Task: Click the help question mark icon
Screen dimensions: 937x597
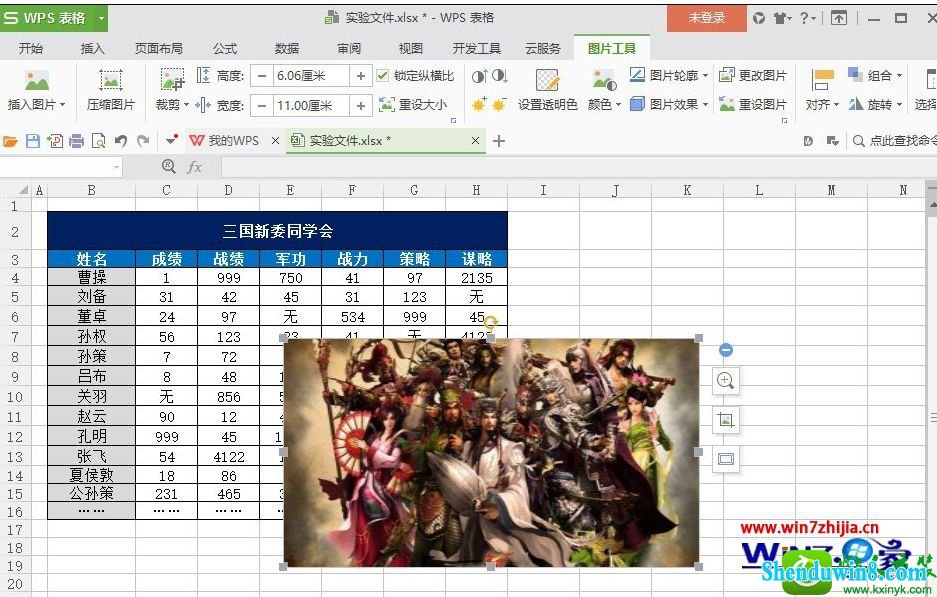Action: (x=804, y=19)
